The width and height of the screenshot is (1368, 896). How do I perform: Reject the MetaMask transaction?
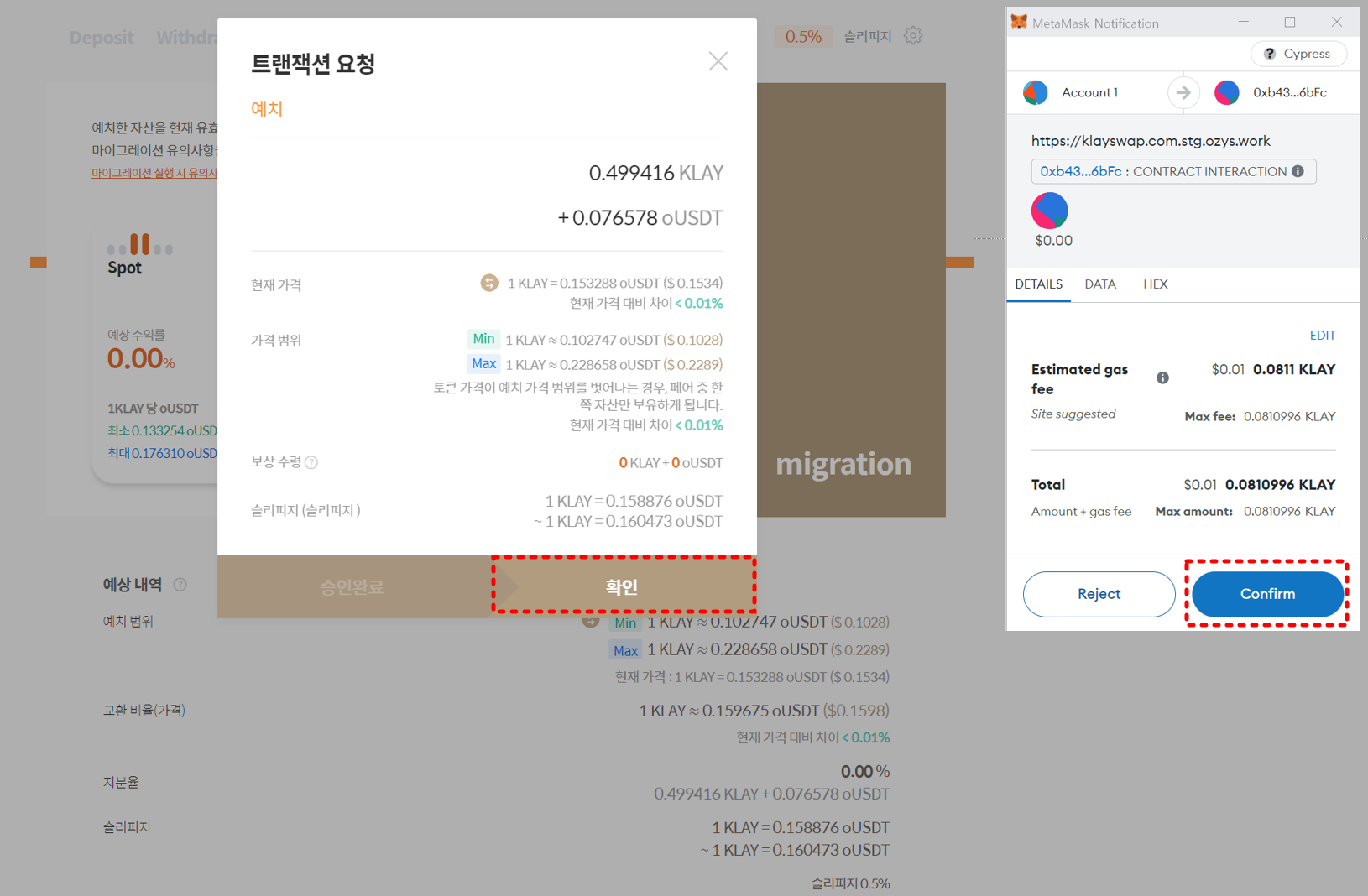coord(1098,594)
